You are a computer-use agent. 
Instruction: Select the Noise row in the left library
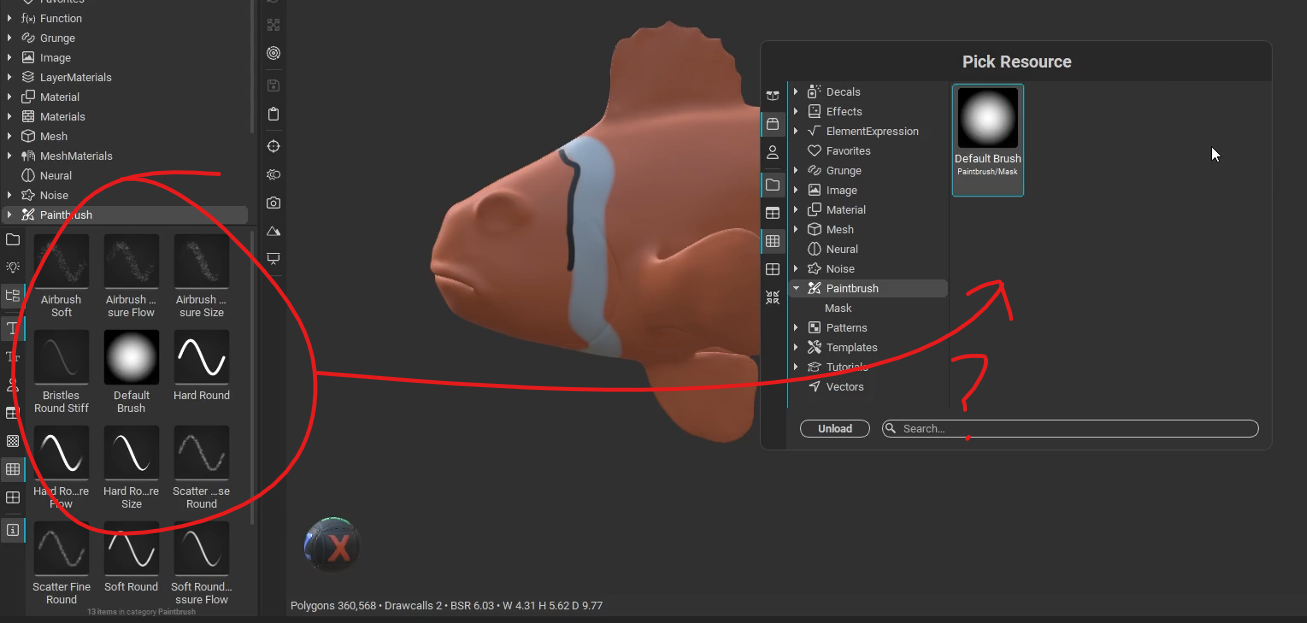[x=125, y=195]
